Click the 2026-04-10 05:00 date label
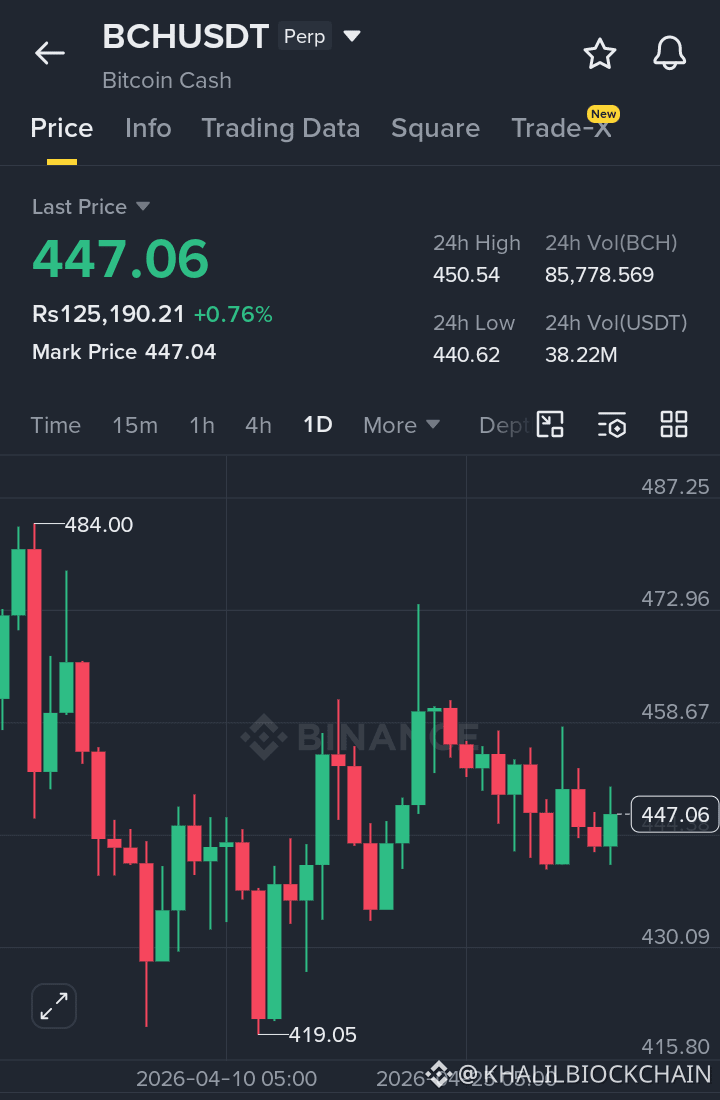 point(226,1078)
